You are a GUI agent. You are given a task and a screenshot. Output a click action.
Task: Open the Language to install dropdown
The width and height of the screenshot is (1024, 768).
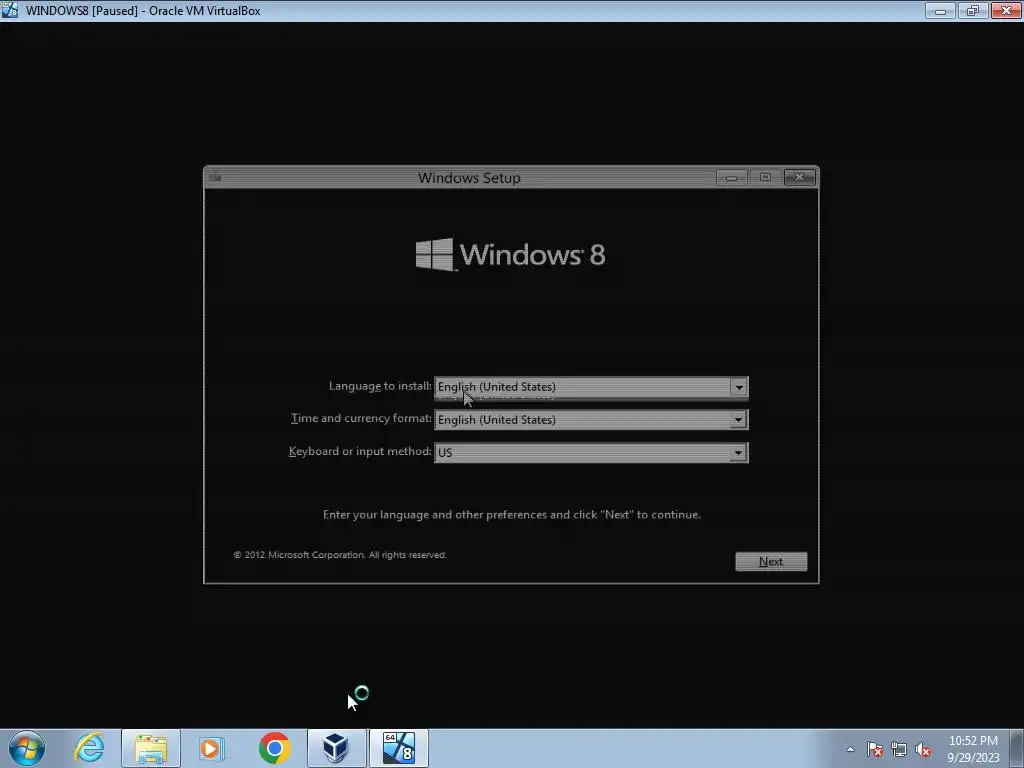point(591,387)
